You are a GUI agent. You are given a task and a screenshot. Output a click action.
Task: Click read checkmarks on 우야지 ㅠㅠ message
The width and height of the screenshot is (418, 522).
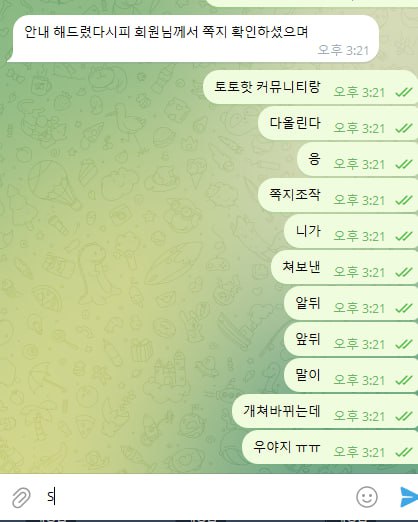[x=404, y=452]
